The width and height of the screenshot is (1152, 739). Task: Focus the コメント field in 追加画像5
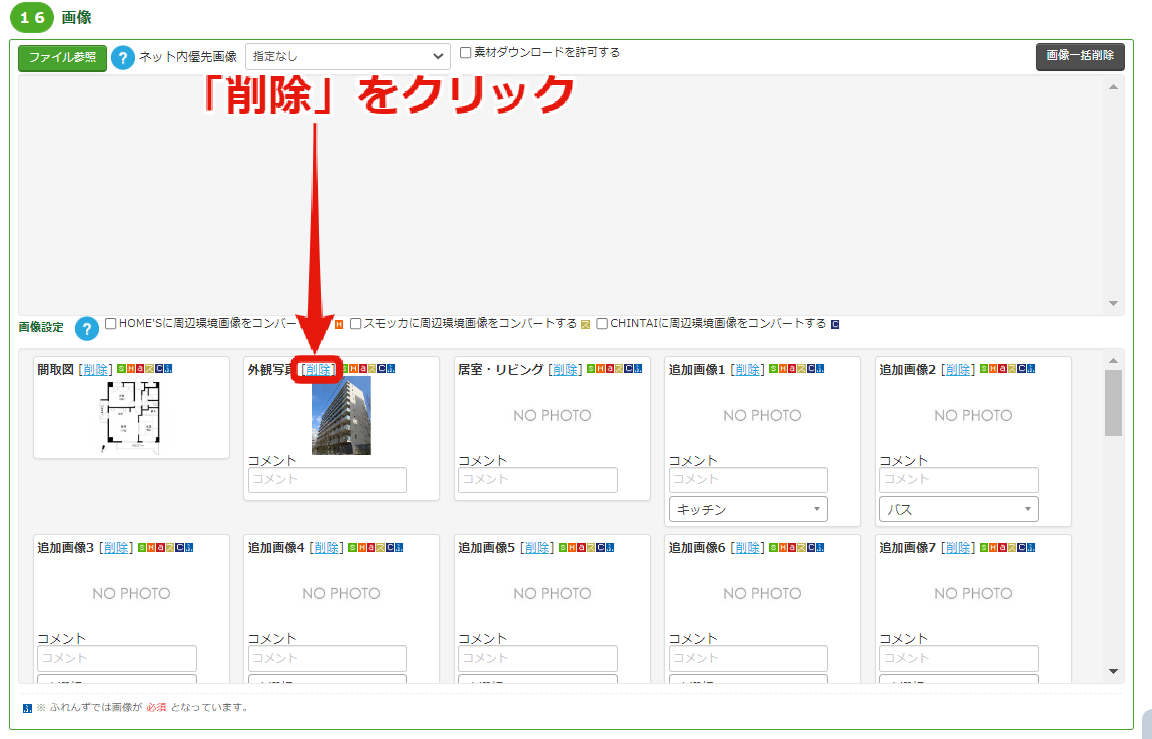pyautogui.click(x=538, y=658)
